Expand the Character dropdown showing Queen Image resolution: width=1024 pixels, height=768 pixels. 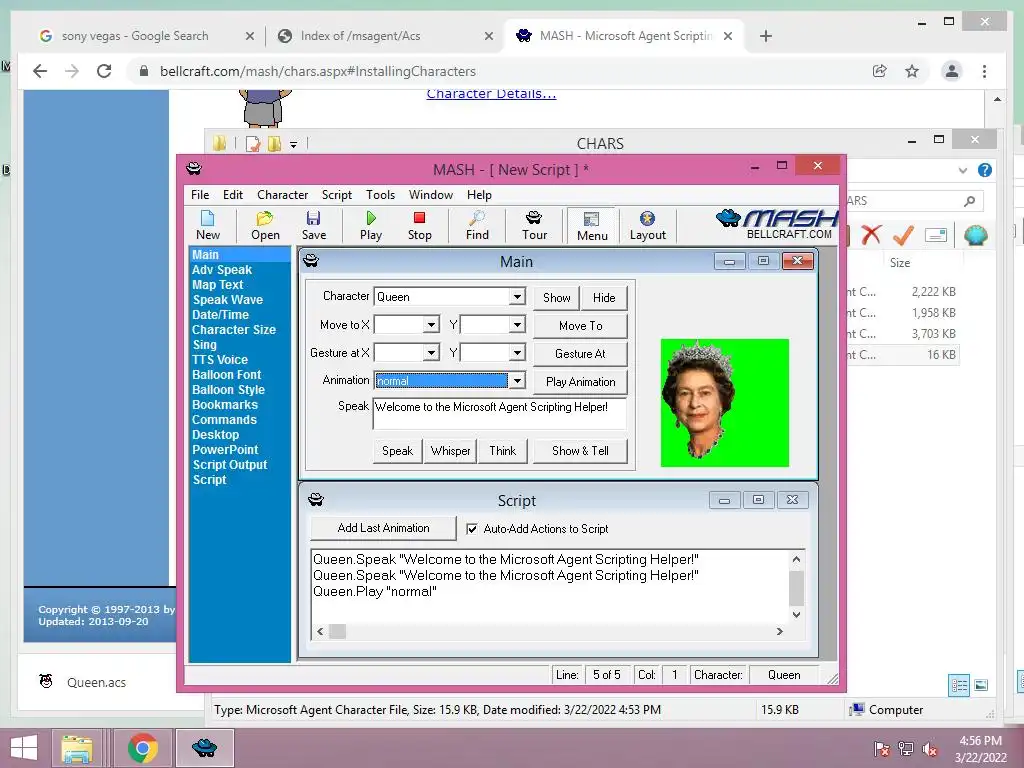pos(517,296)
